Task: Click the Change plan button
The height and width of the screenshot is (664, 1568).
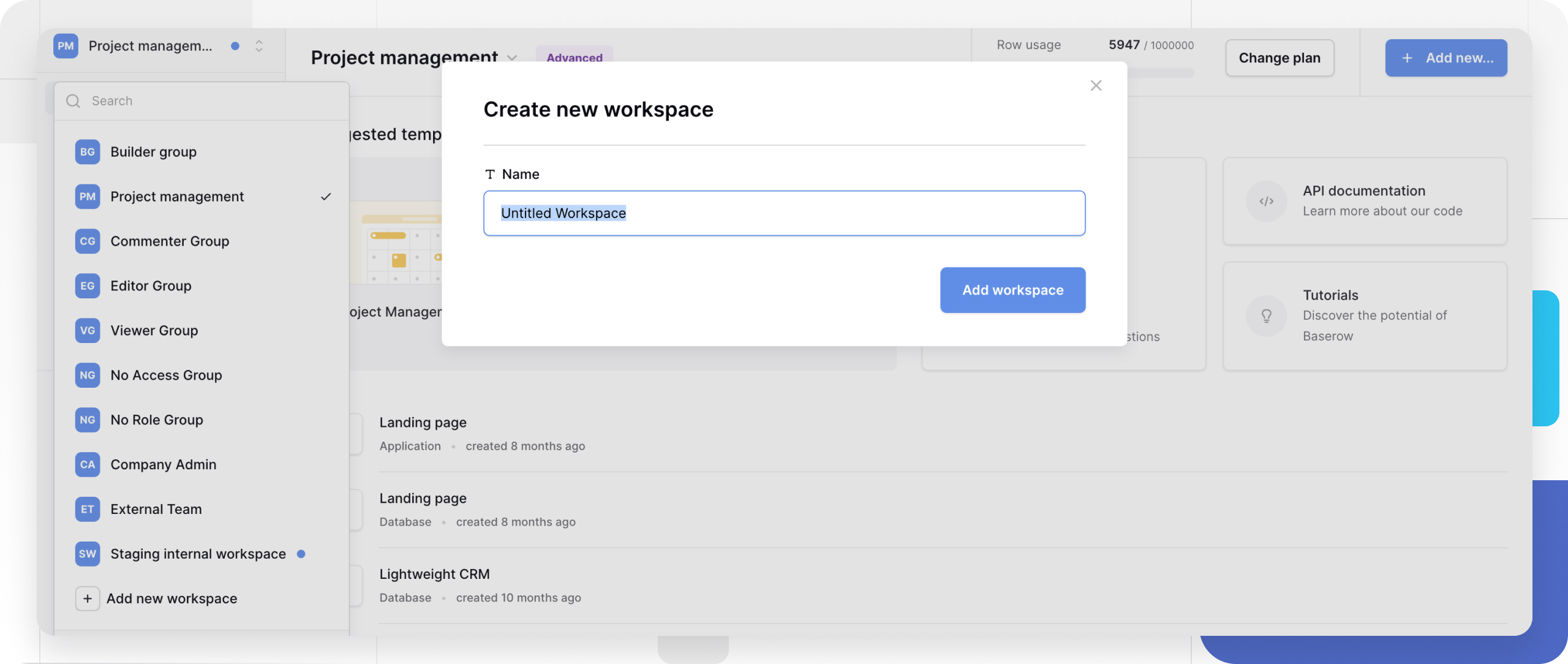Action: [x=1280, y=58]
